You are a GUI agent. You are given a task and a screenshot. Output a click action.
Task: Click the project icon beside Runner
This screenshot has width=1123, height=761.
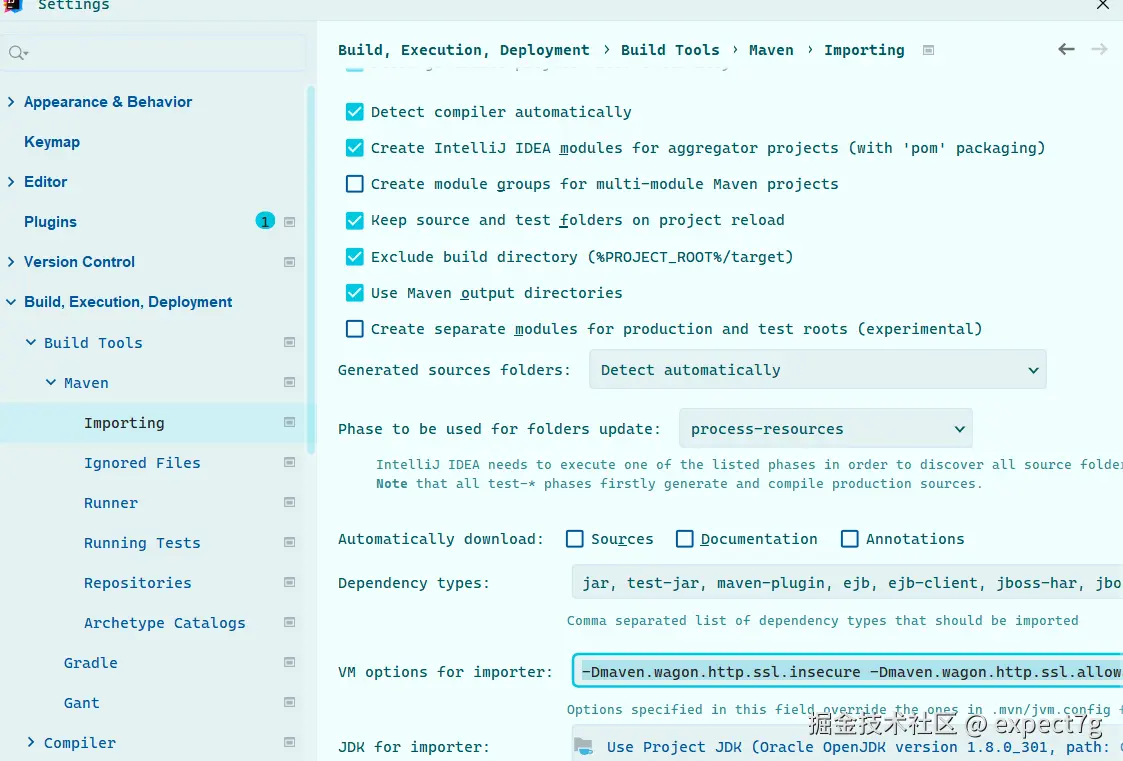[x=289, y=503]
